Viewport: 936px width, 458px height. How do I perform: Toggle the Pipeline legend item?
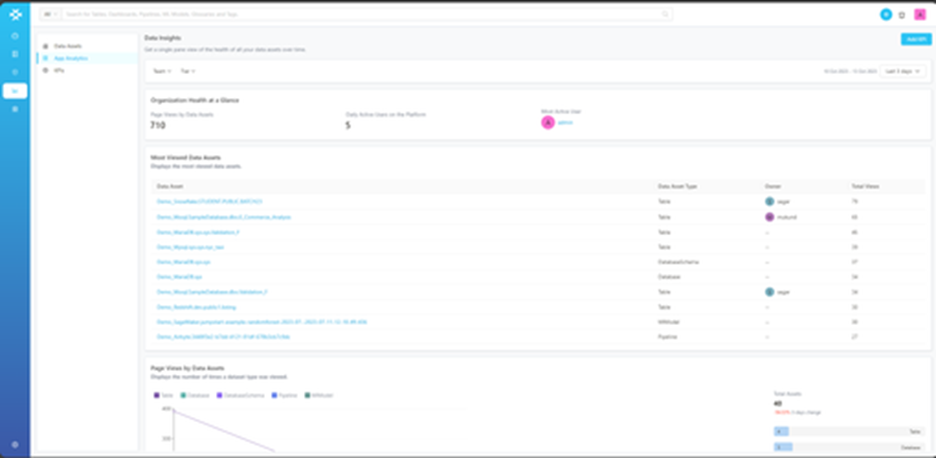pos(283,395)
